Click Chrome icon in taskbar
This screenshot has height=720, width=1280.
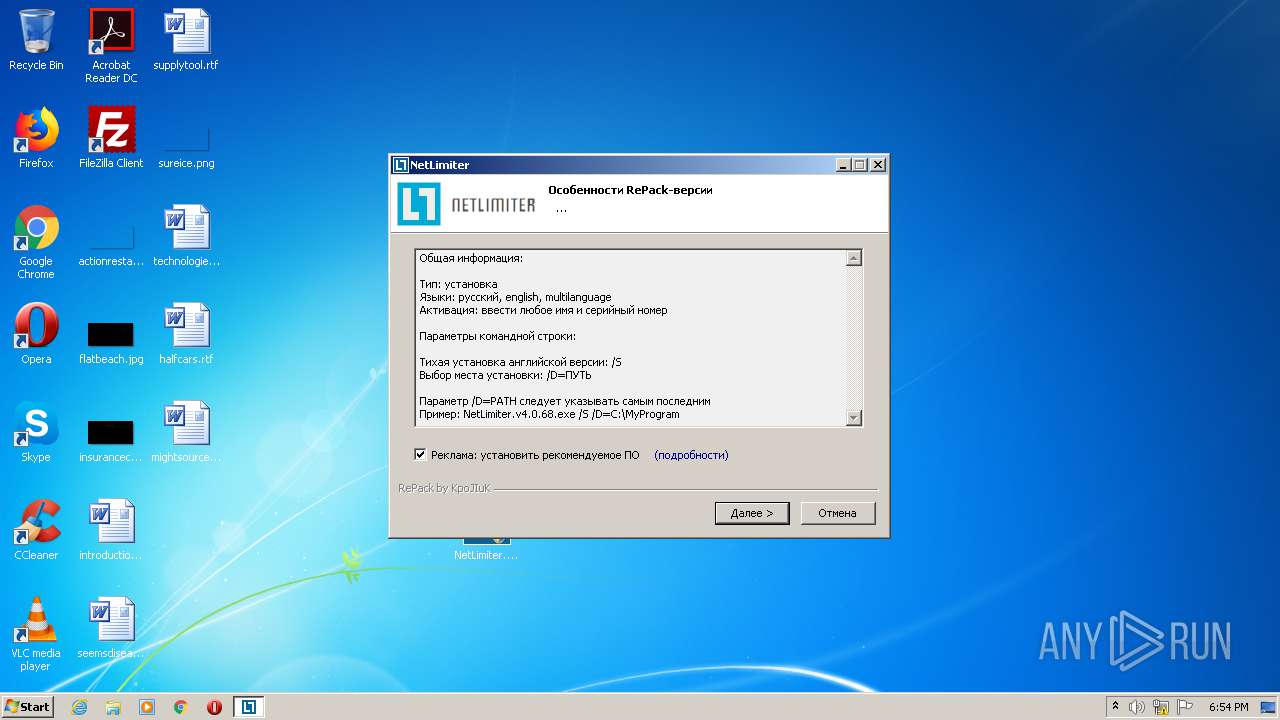[181, 707]
